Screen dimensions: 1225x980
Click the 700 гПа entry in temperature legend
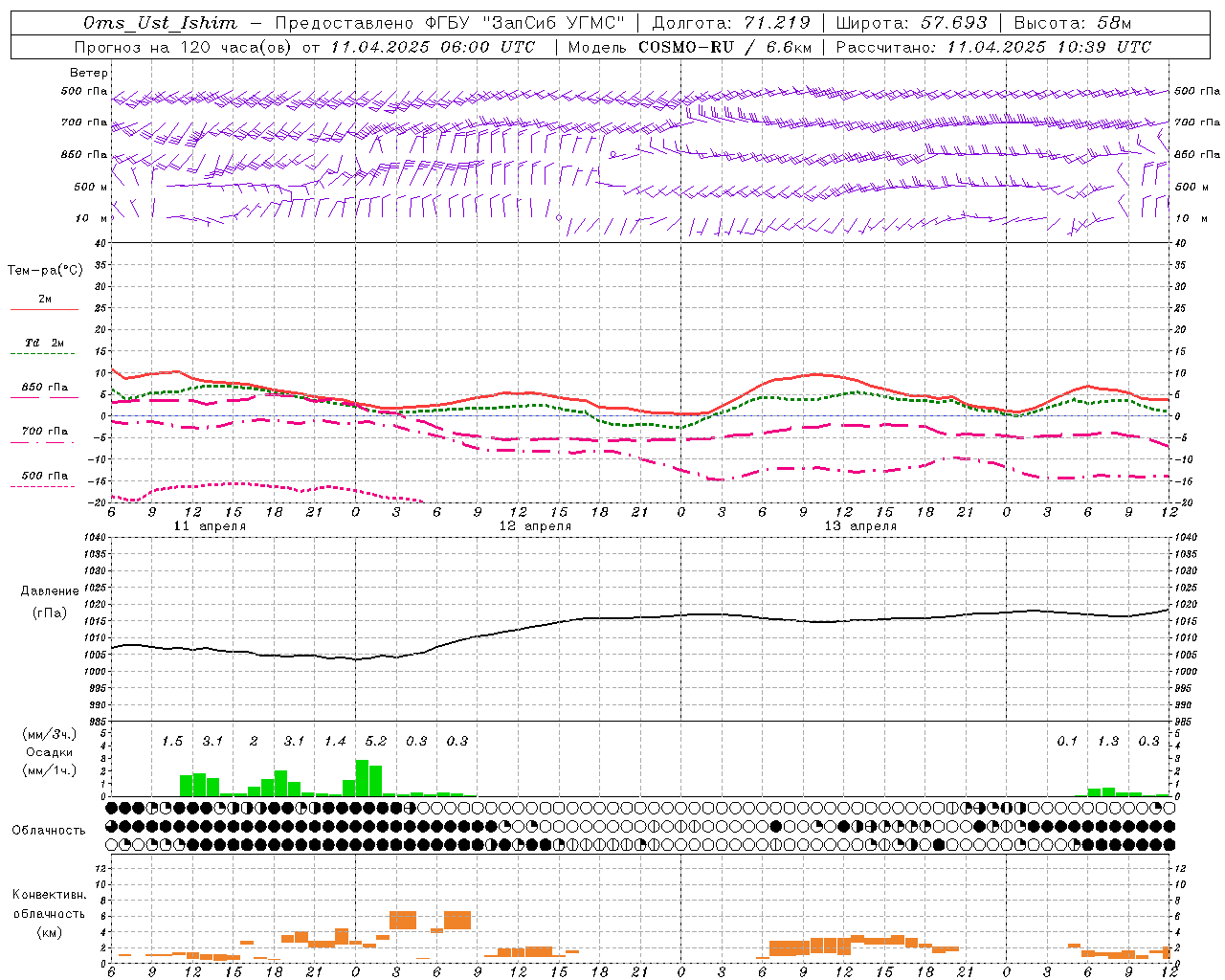[x=45, y=432]
